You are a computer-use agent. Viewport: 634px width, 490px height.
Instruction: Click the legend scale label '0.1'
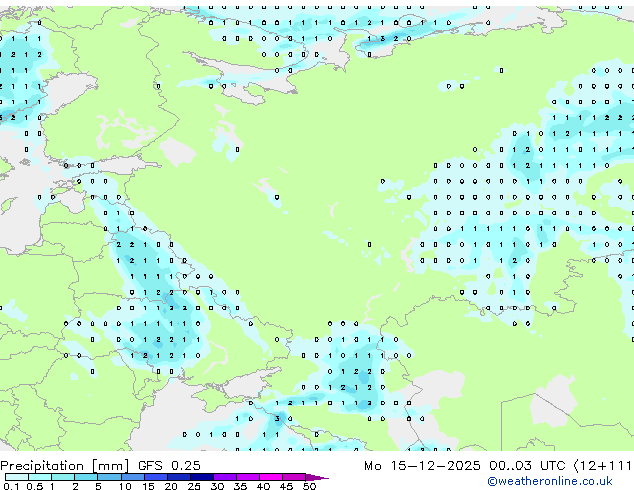(11, 486)
